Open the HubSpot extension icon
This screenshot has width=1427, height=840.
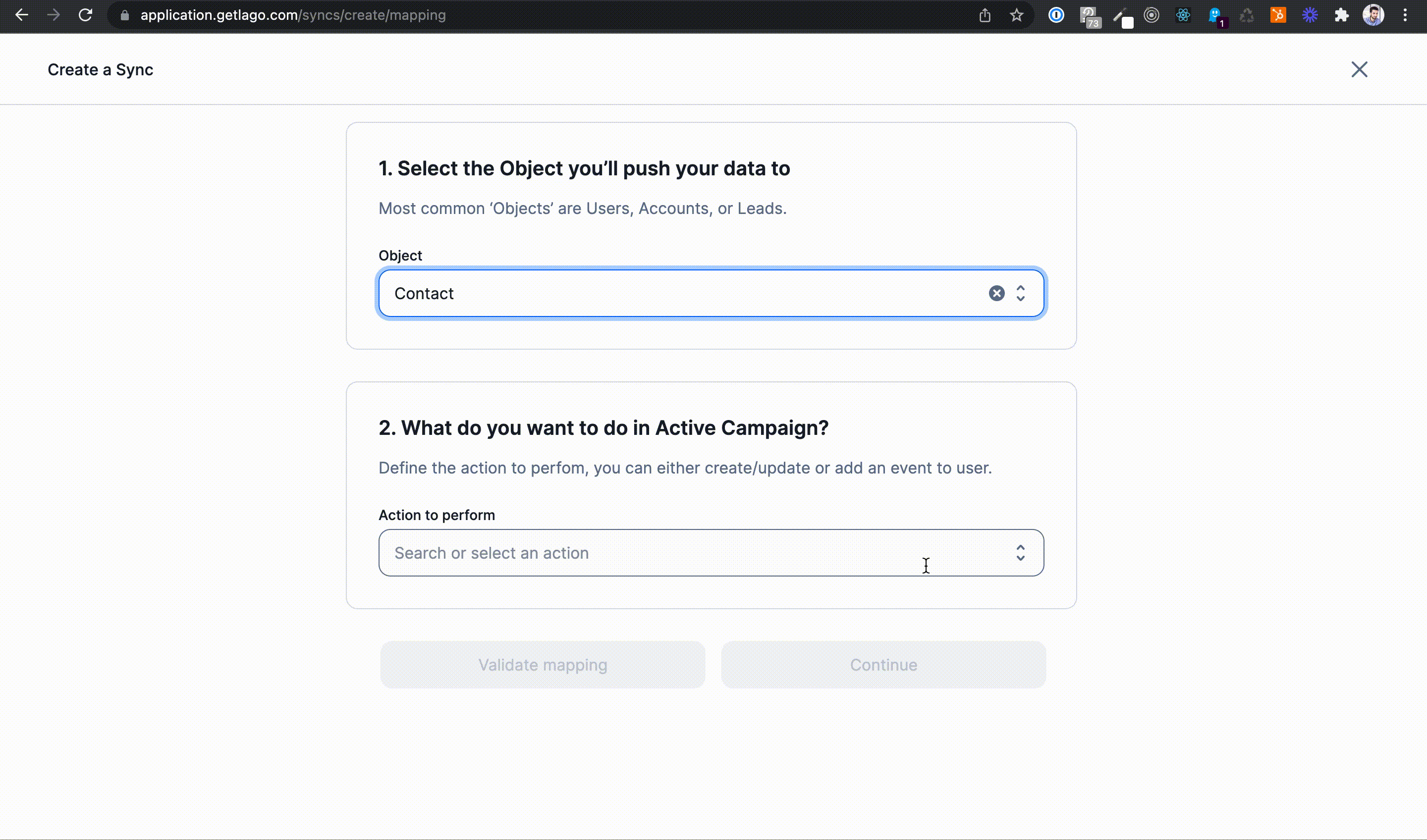[x=1278, y=15]
